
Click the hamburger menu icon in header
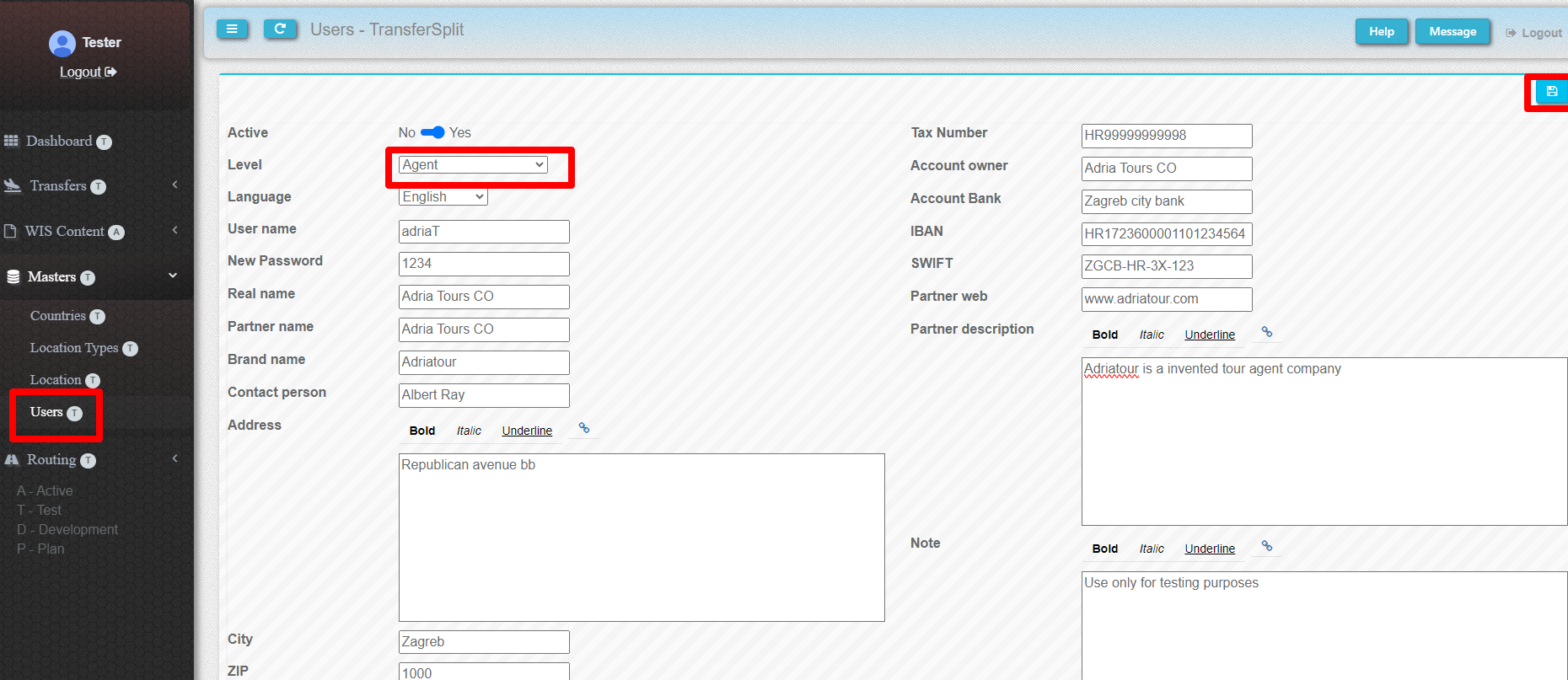coord(232,29)
